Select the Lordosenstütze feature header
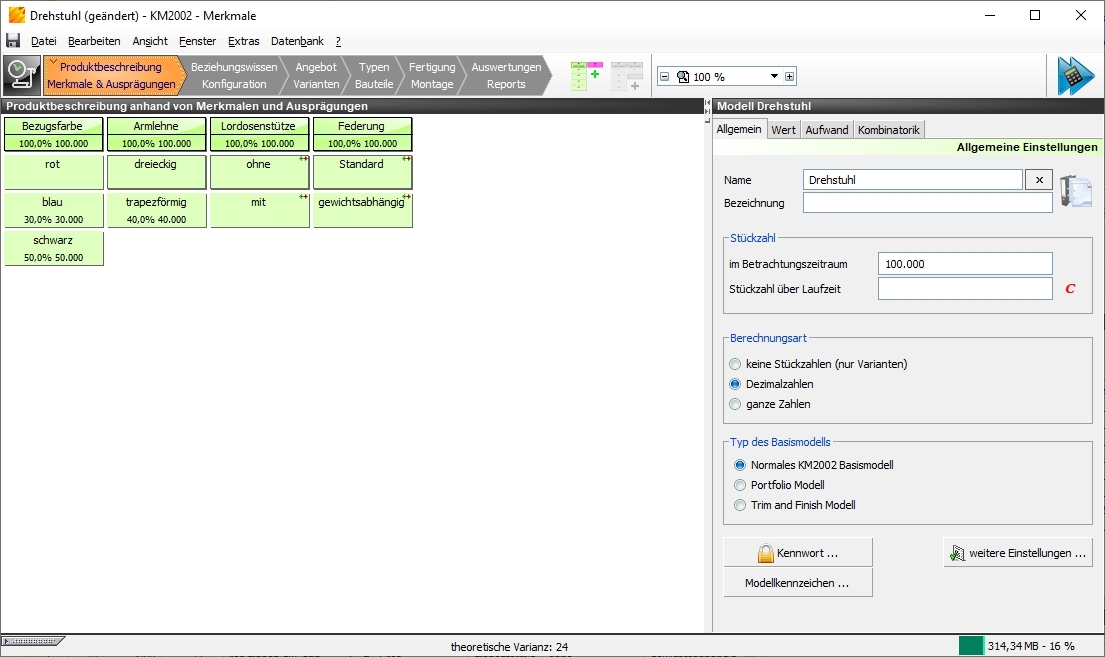Viewport: 1105px width, 657px height. 259,134
